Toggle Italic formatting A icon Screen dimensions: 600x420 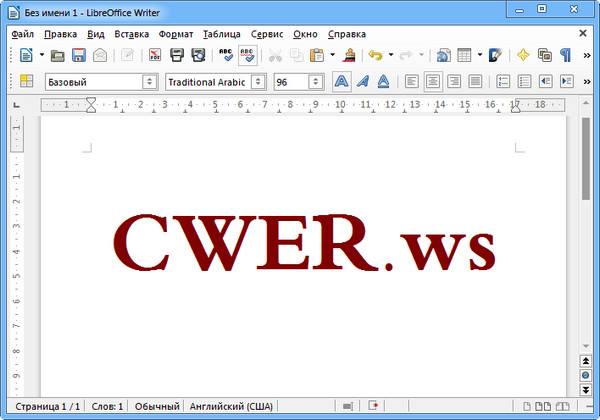[363, 81]
